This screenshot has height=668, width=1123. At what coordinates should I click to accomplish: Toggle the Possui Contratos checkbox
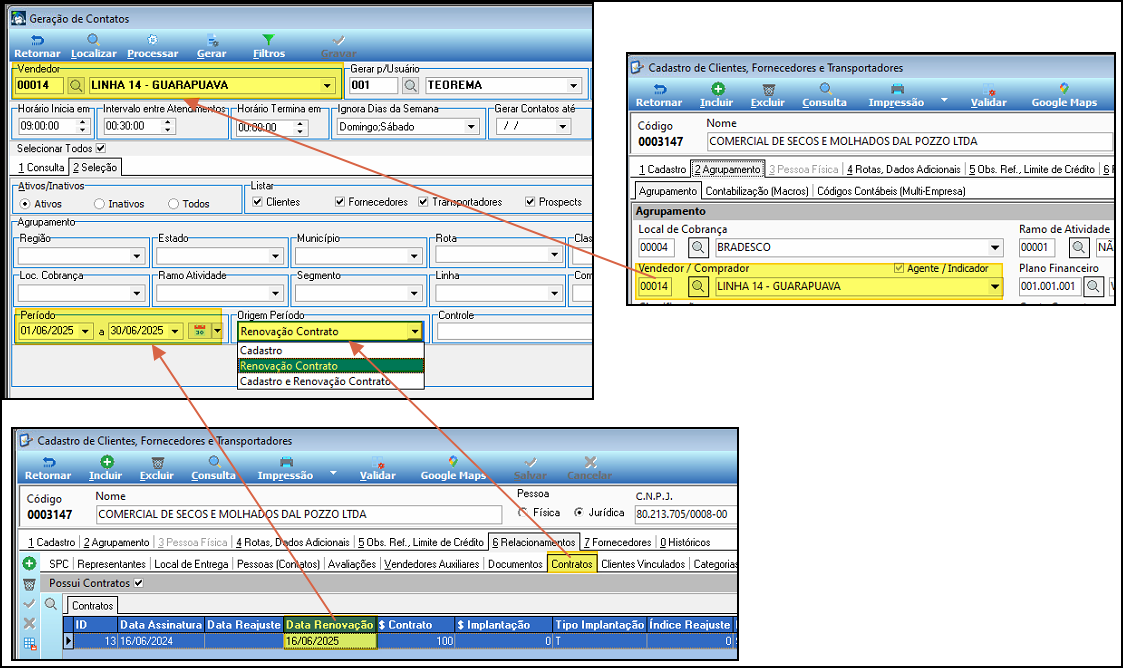[139, 583]
